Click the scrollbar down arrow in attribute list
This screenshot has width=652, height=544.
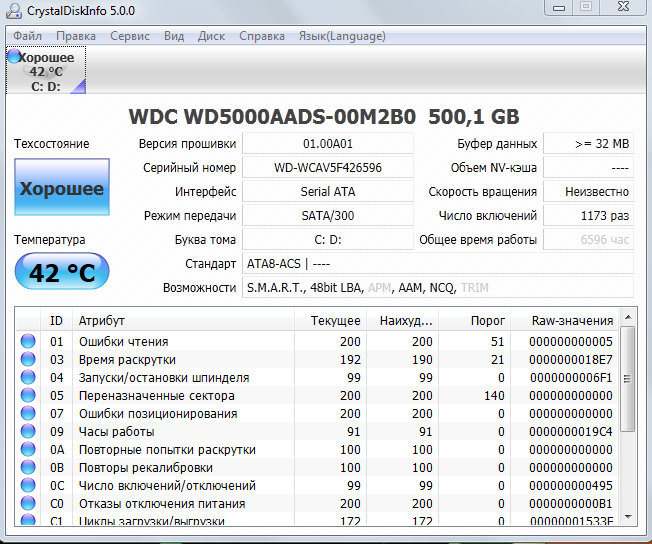pos(628,517)
